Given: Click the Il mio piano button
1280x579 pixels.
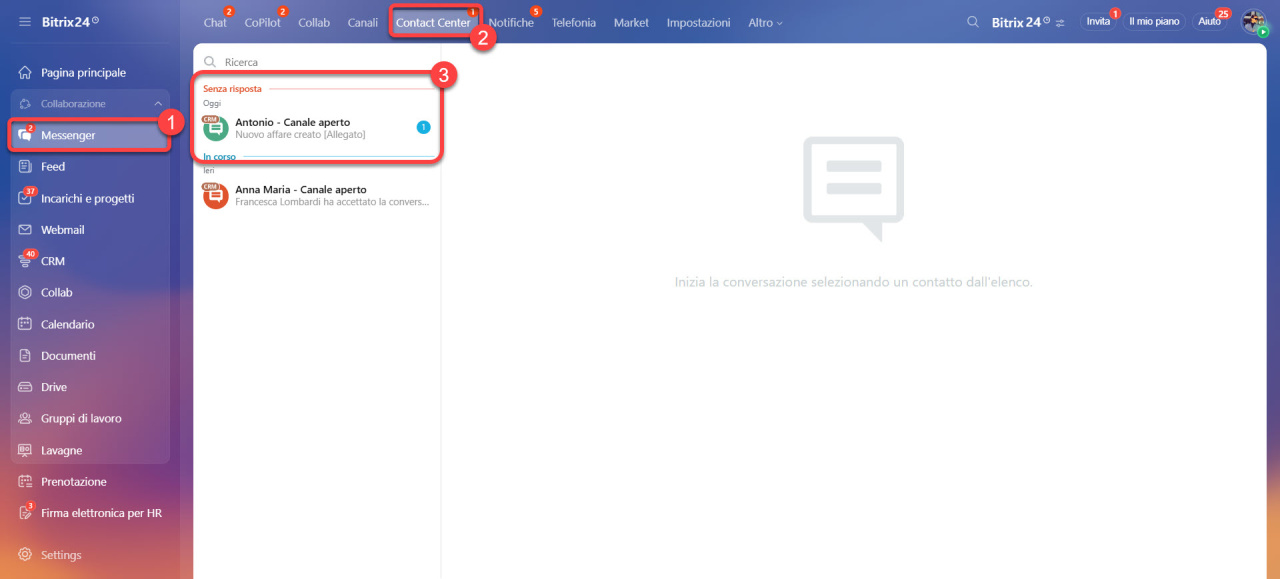Looking at the screenshot, I should coord(1154,21).
